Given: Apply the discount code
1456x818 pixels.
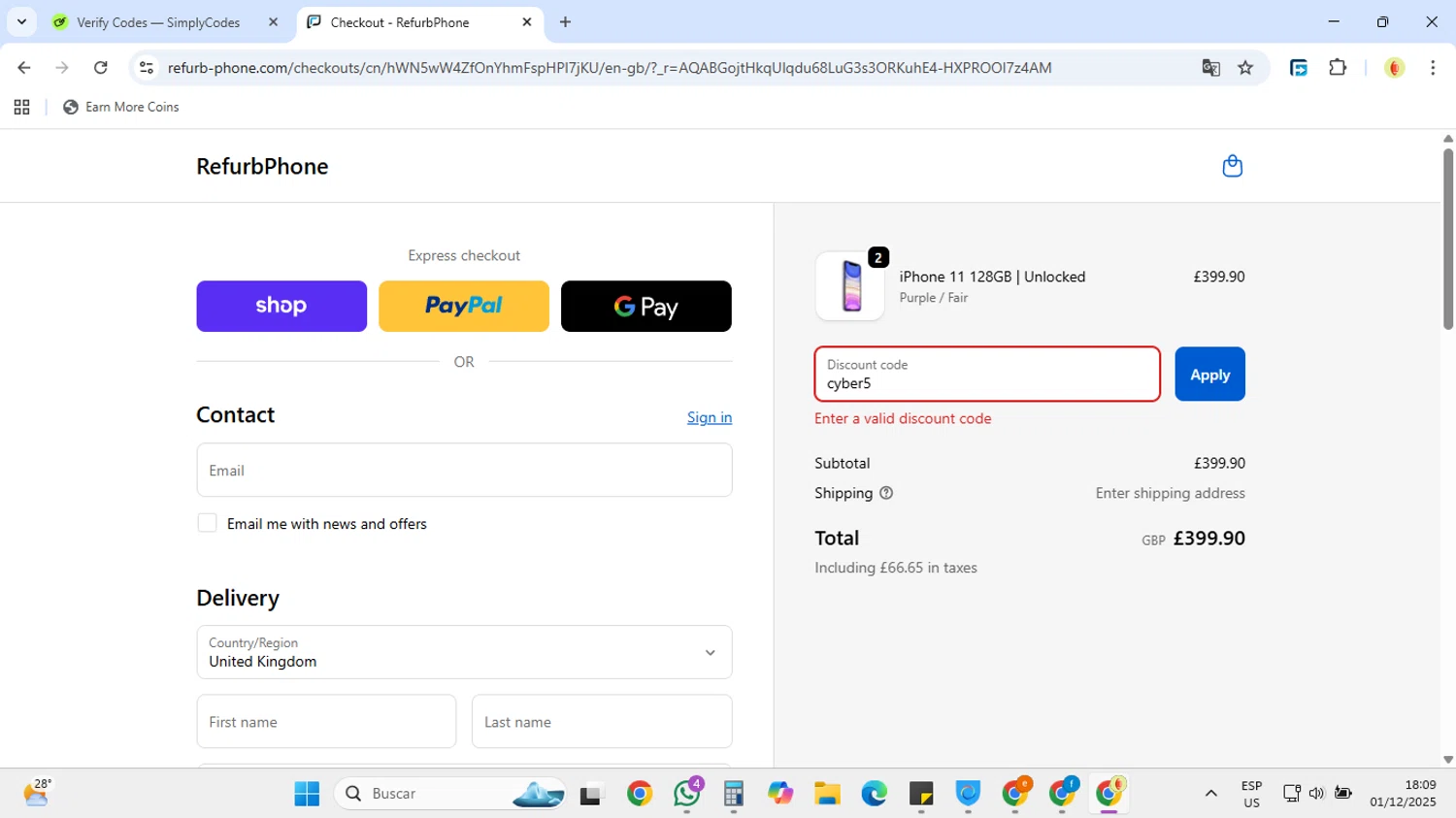Looking at the screenshot, I should tap(1209, 375).
